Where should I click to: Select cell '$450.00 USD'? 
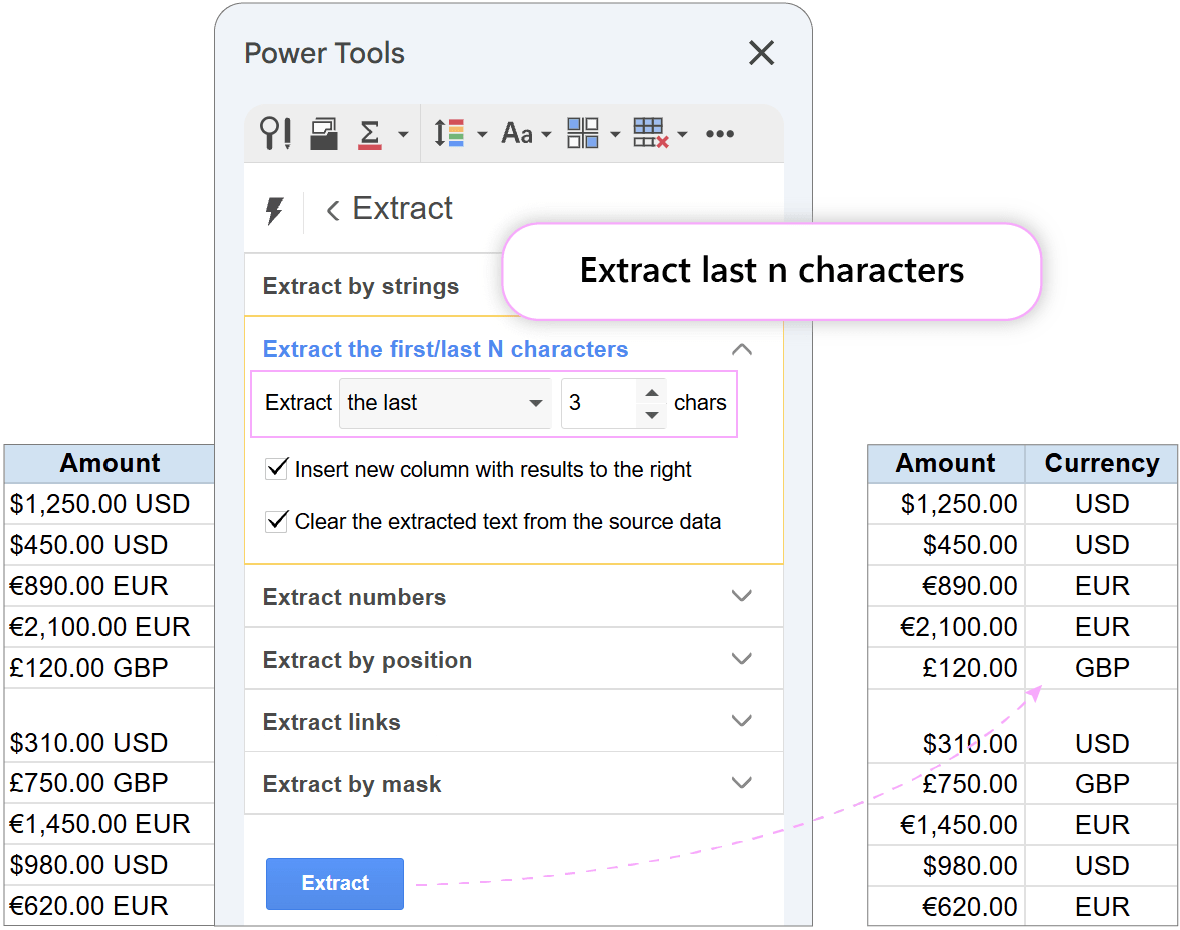click(x=110, y=544)
